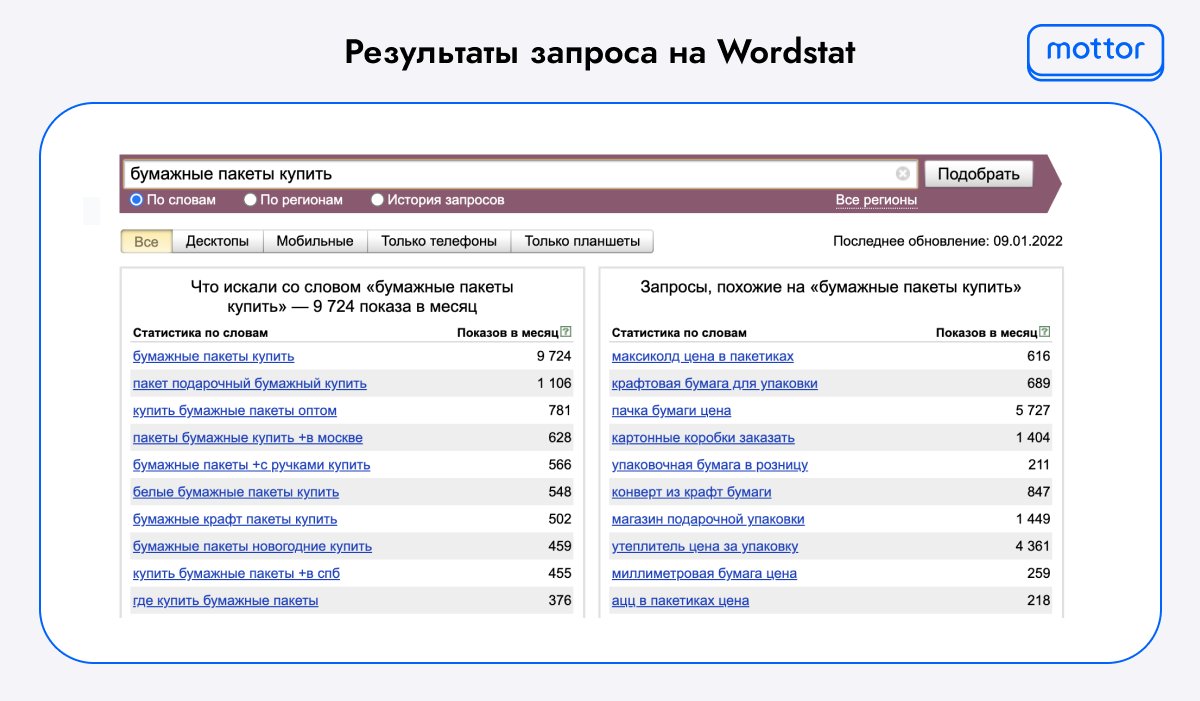This screenshot has height=701, width=1200.
Task: Open 'где купить бумажные пакеты' link
Action: click(225, 600)
